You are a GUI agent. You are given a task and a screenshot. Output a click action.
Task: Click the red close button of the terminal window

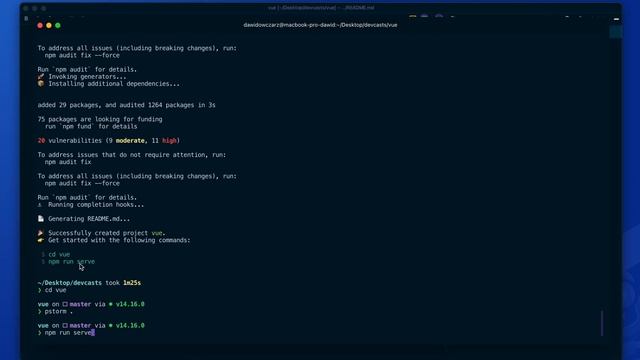click(x=40, y=25)
